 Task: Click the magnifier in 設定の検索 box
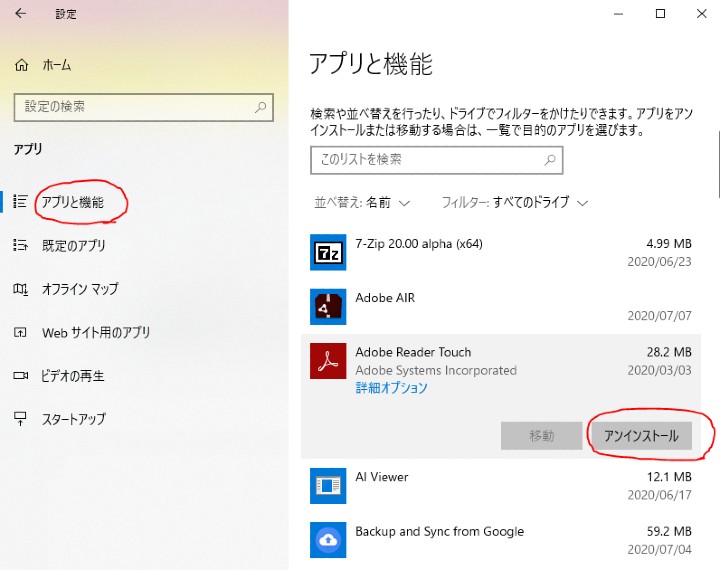260,107
